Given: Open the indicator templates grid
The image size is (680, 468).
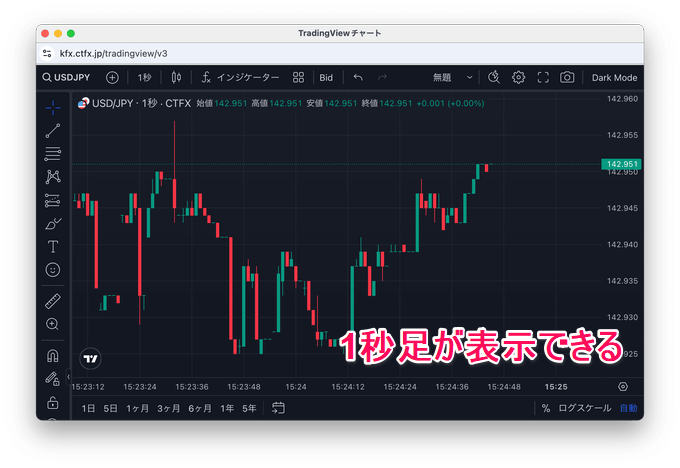Looking at the screenshot, I should [x=298, y=78].
